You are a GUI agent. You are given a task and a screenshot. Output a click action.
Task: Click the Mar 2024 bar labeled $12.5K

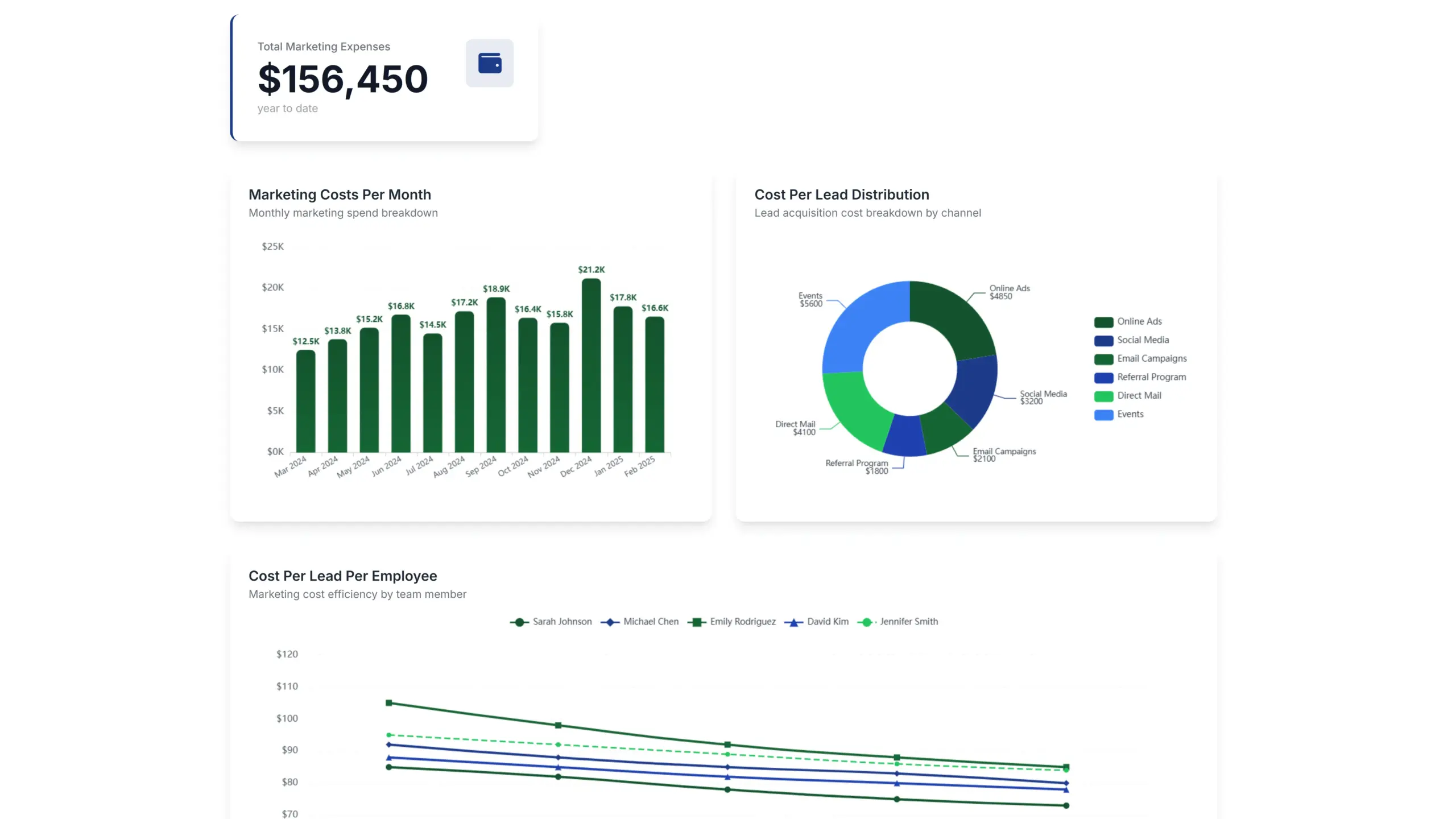305,402
